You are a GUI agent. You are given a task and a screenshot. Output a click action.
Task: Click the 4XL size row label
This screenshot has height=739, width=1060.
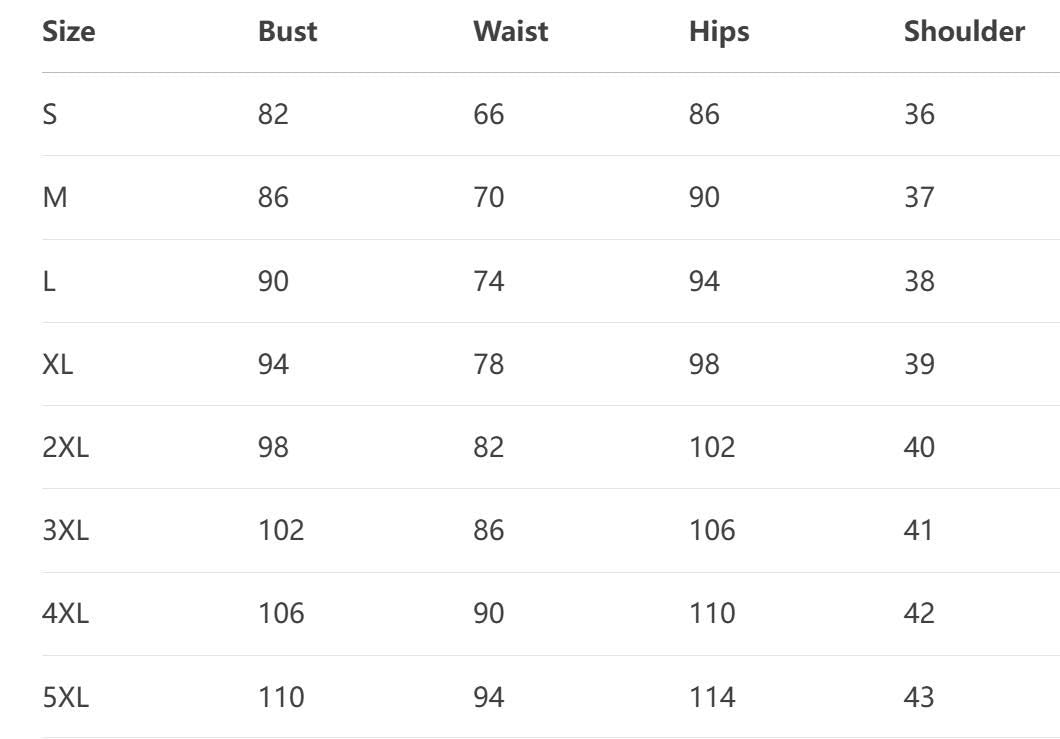pos(65,613)
